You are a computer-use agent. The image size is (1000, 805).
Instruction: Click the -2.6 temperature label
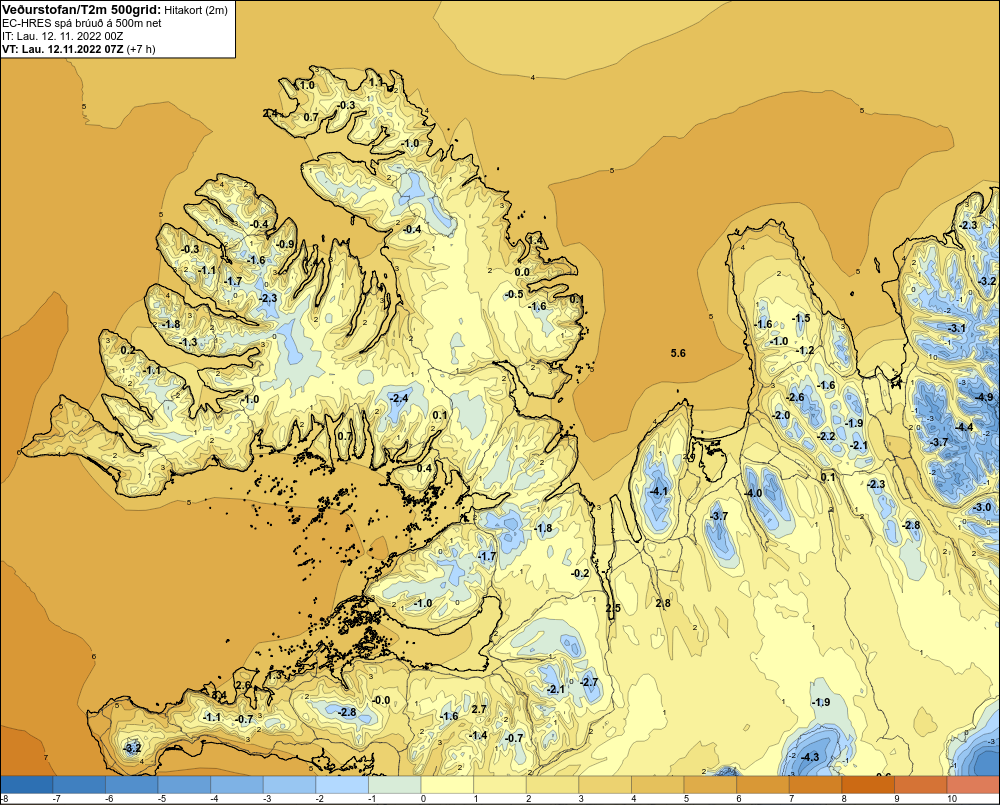[x=795, y=397]
